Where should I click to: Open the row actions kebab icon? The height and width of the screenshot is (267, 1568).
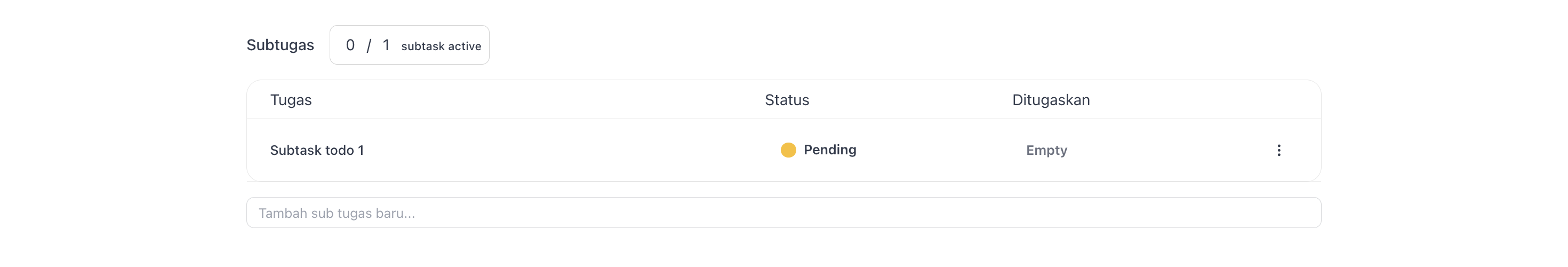[x=1278, y=150]
